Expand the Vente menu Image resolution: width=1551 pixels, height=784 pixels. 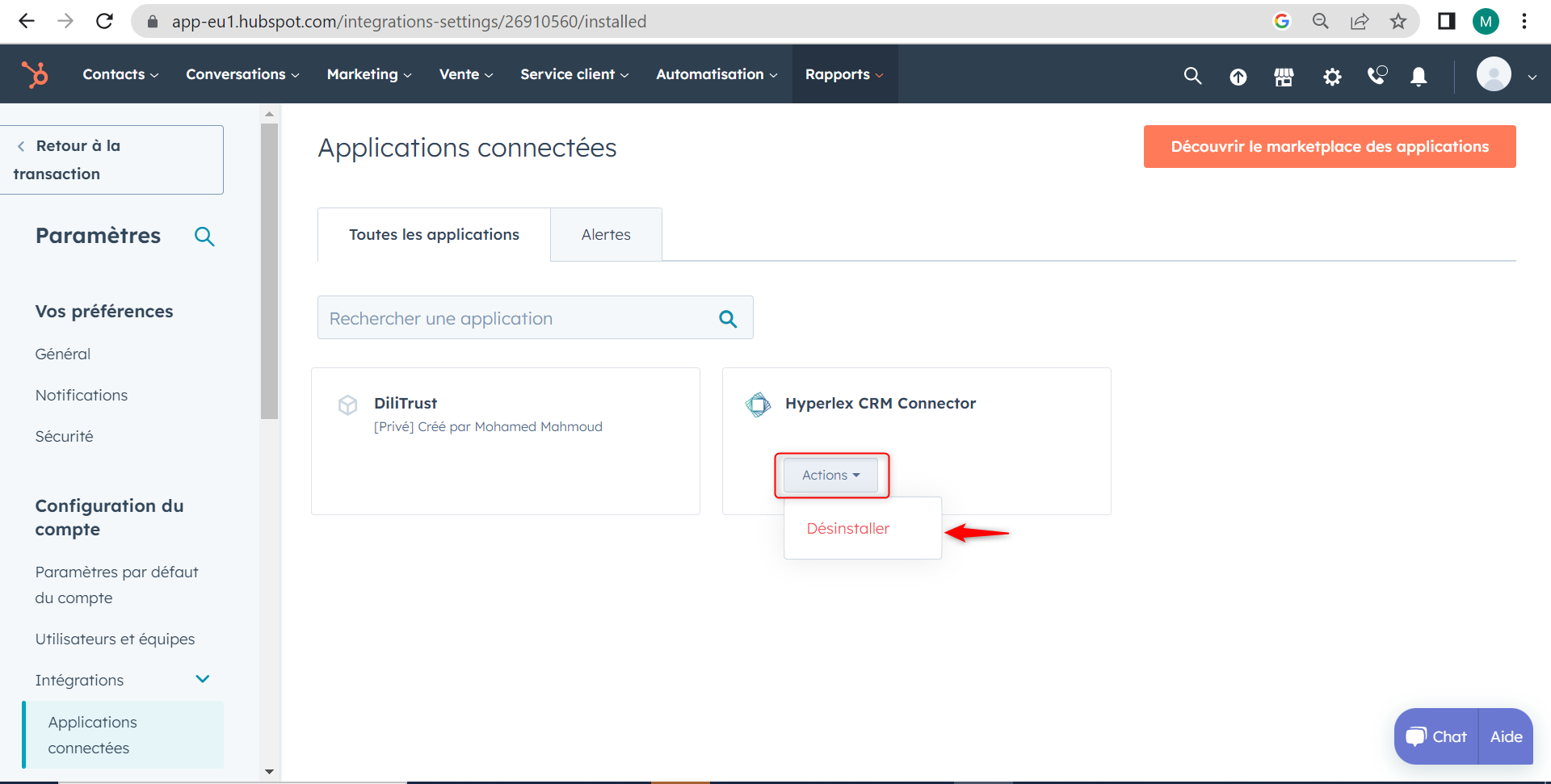tap(466, 74)
